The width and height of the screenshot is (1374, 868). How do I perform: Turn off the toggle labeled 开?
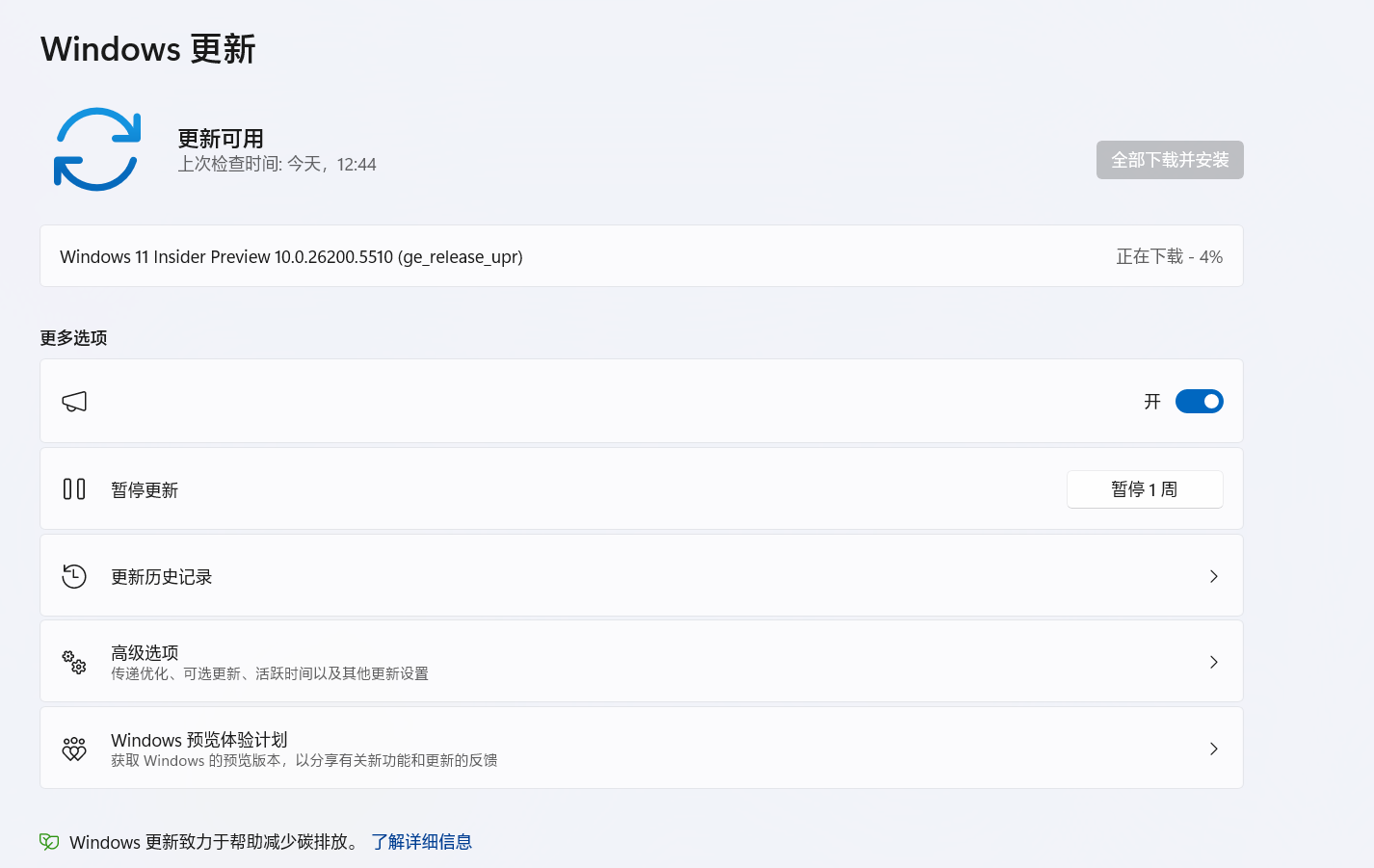pyautogui.click(x=1199, y=402)
